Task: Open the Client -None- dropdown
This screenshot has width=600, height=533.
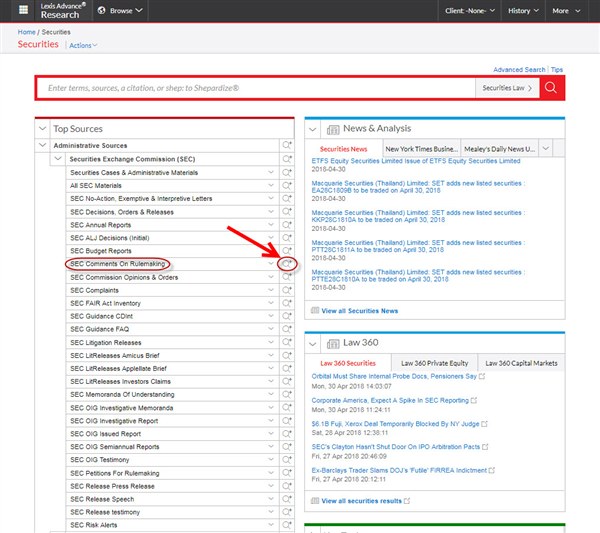Action: pyautogui.click(x=470, y=11)
